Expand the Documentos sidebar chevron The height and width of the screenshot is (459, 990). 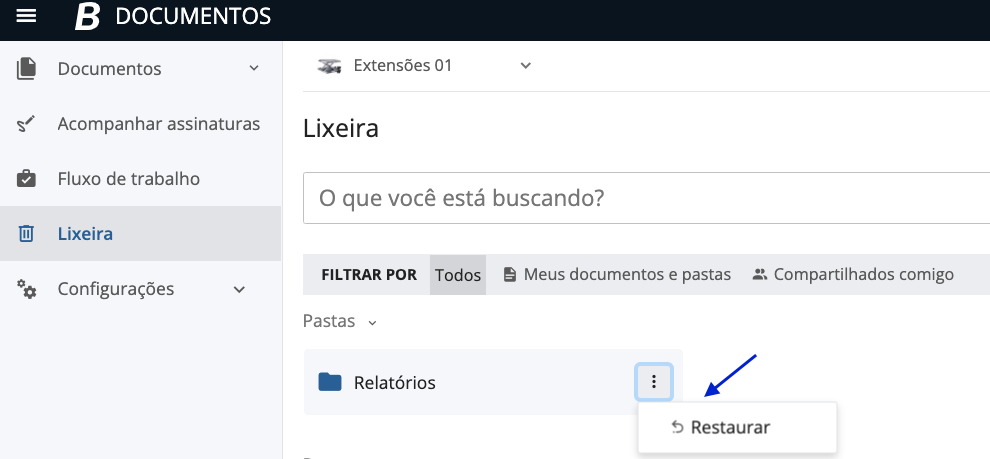click(x=254, y=69)
